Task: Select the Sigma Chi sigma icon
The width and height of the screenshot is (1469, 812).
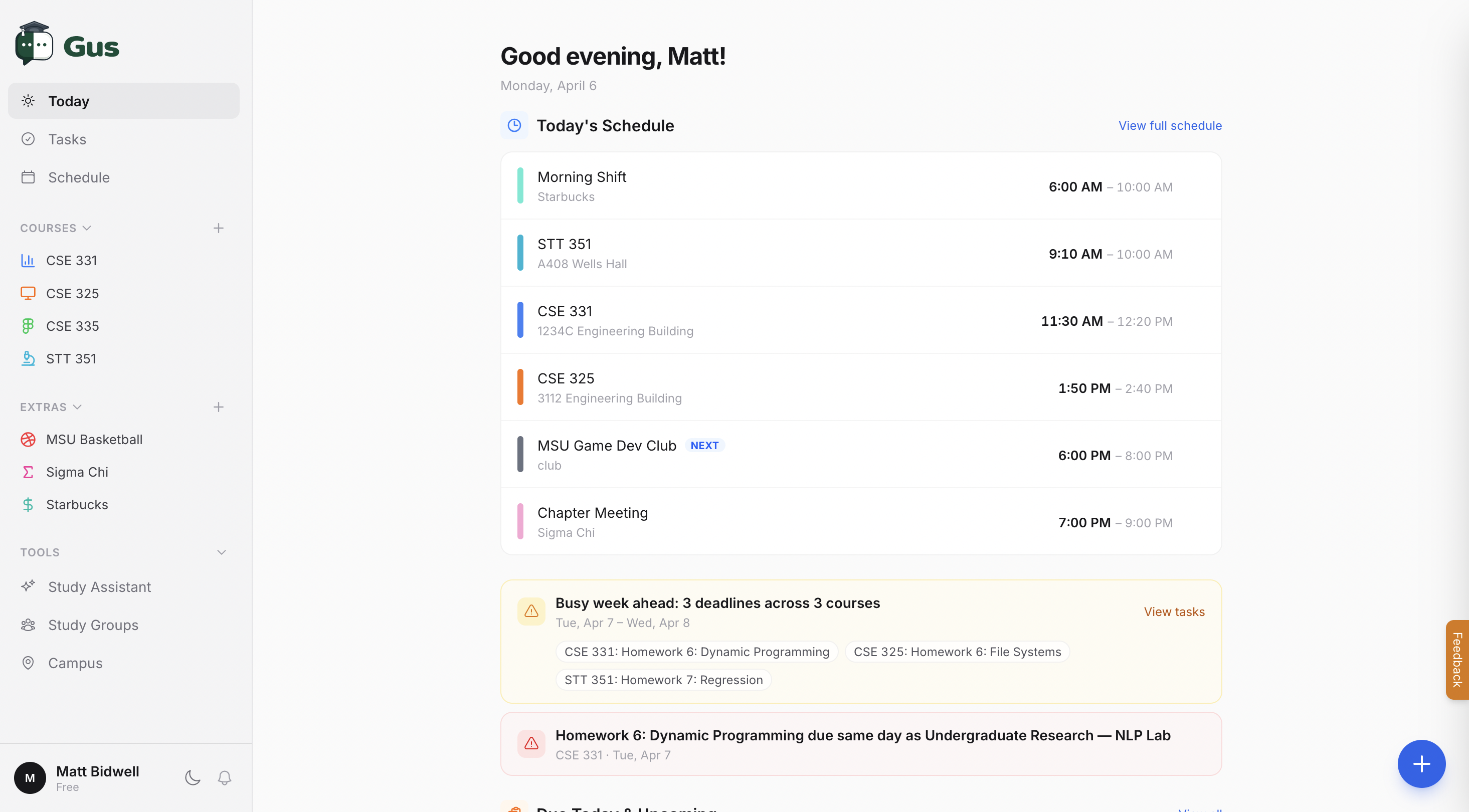Action: click(28, 472)
